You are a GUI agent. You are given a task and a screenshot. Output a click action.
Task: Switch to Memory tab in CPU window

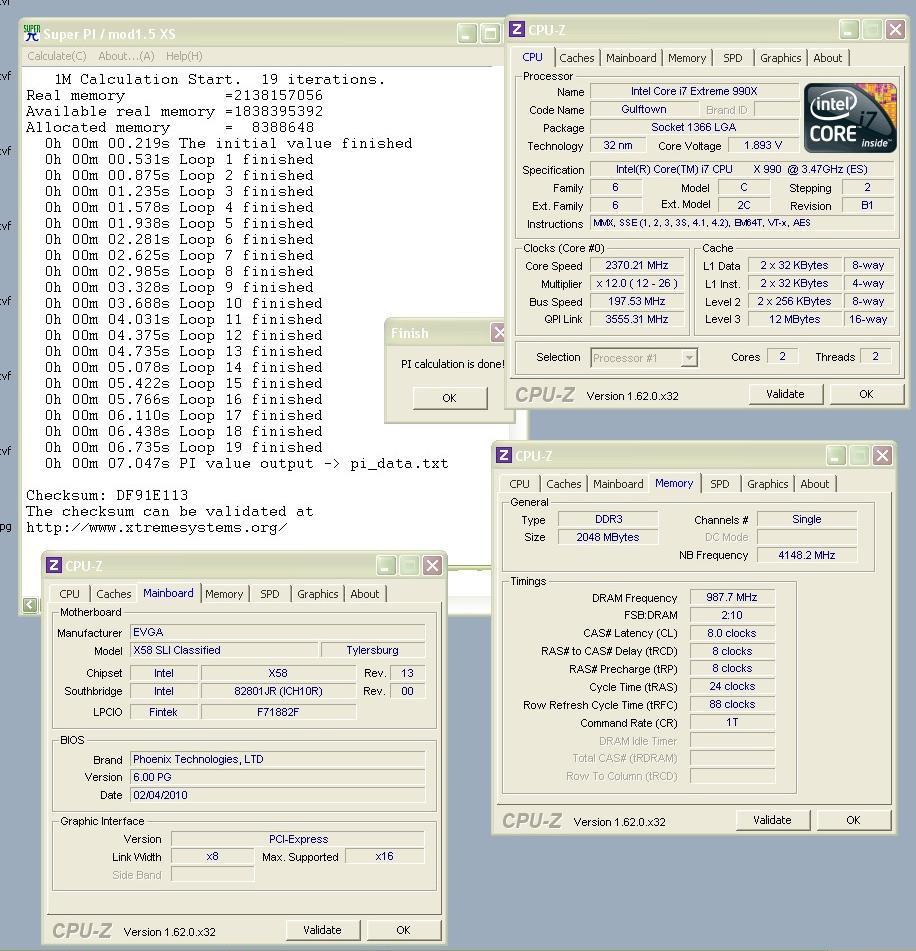point(687,58)
